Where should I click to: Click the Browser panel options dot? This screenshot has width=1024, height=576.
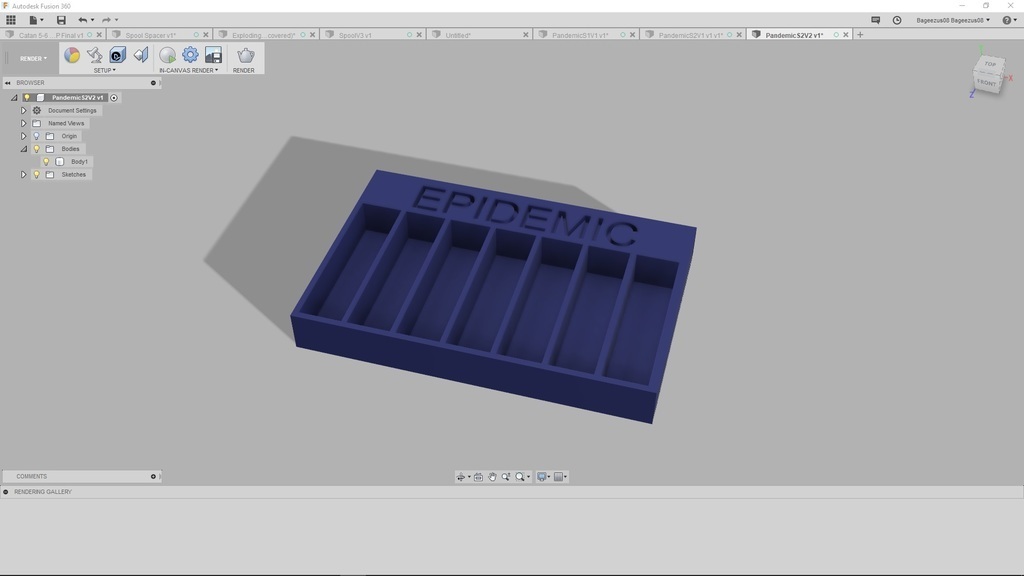153,83
